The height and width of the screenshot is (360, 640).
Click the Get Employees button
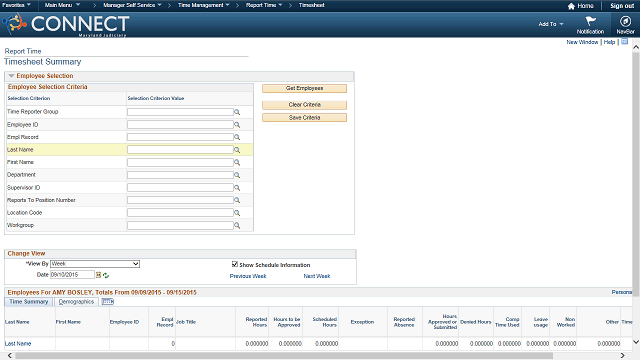[x=304, y=88]
